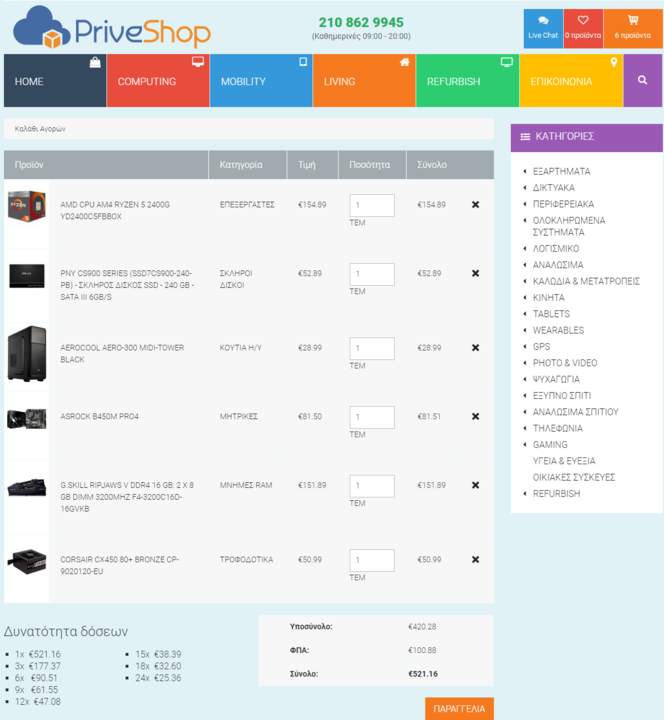Image resolution: width=664 pixels, height=720 pixels.
Task: Click AMD Ryzen CPU product thumbnail
Action: click(x=27, y=206)
